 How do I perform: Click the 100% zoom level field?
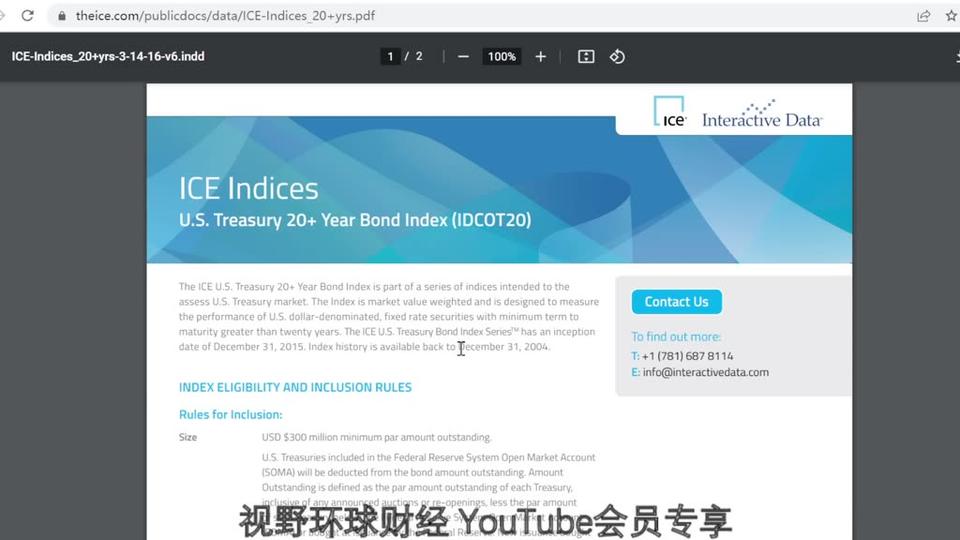click(501, 56)
